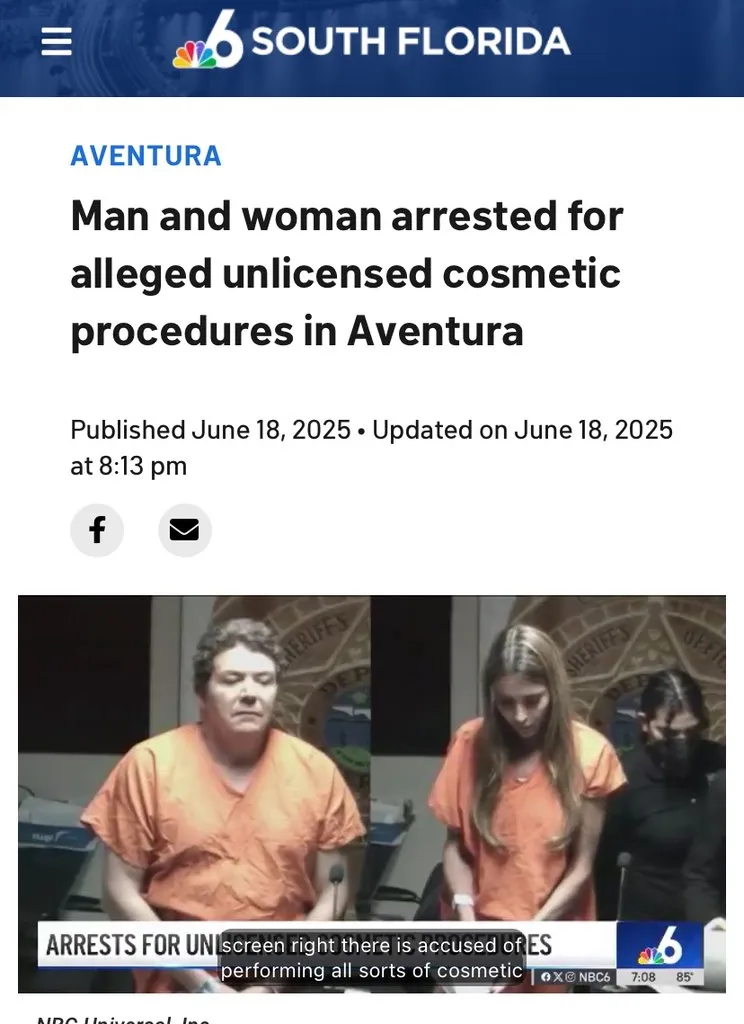744x1024 pixels.
Task: Click the South Florida site title
Action: click(x=411, y=41)
